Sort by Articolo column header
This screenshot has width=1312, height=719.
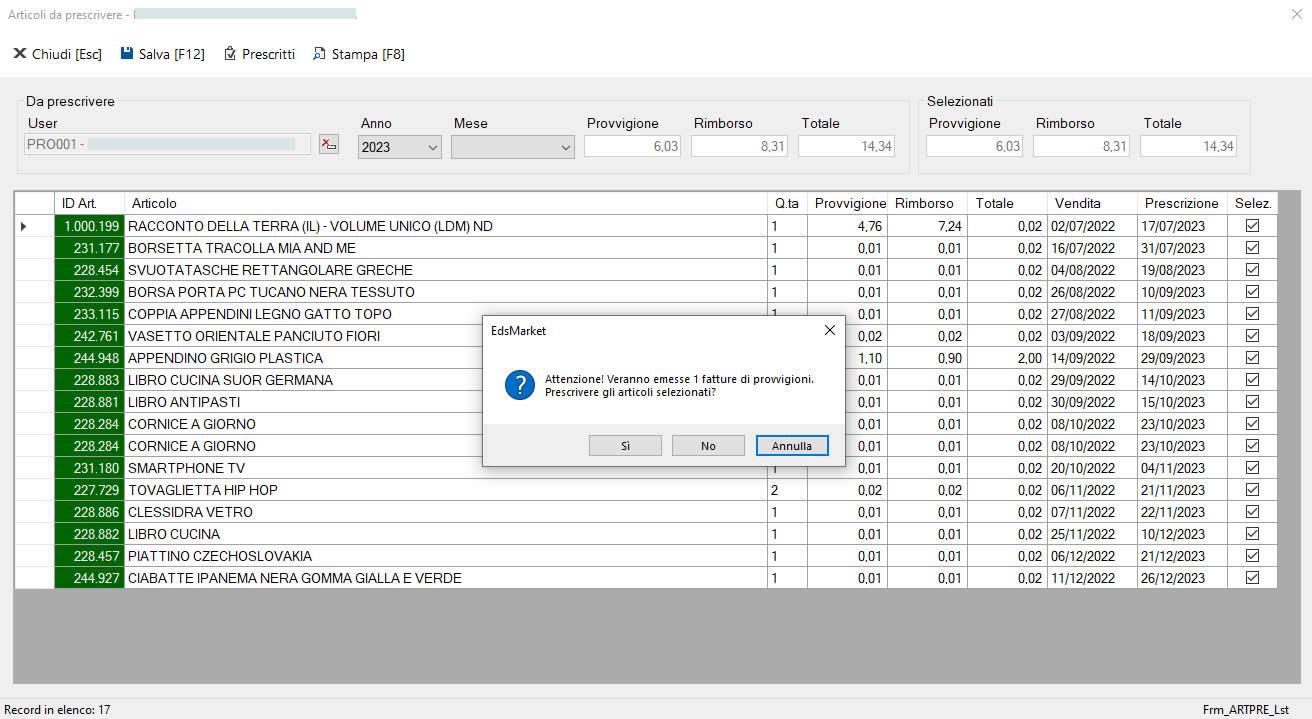pos(445,203)
